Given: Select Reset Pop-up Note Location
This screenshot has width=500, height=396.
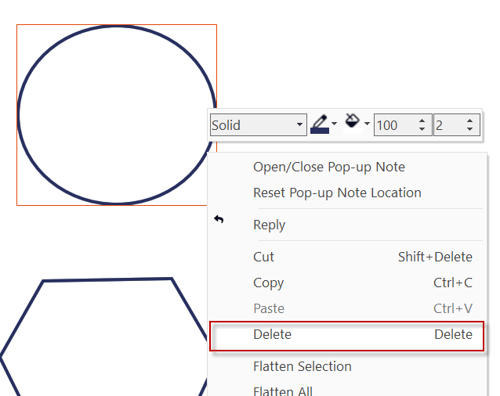Looking at the screenshot, I should [x=347, y=193].
